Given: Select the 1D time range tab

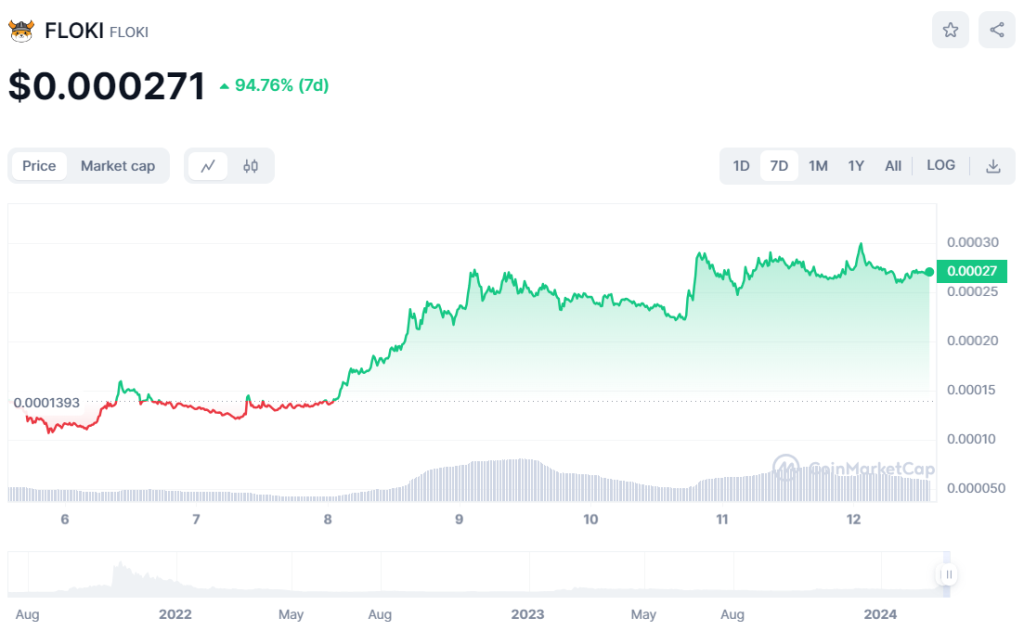Looking at the screenshot, I should click(741, 166).
